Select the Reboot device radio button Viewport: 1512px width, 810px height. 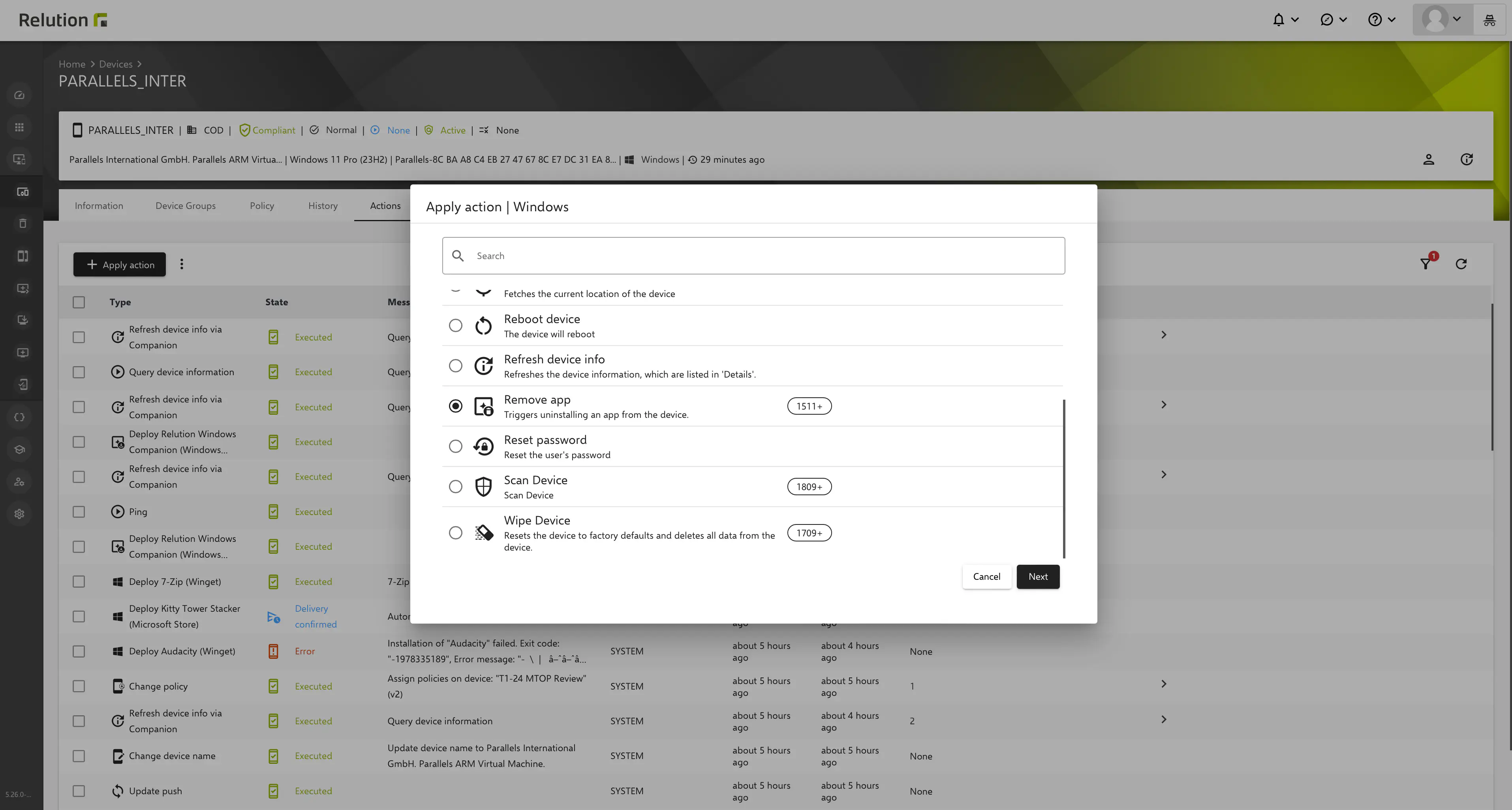click(455, 326)
